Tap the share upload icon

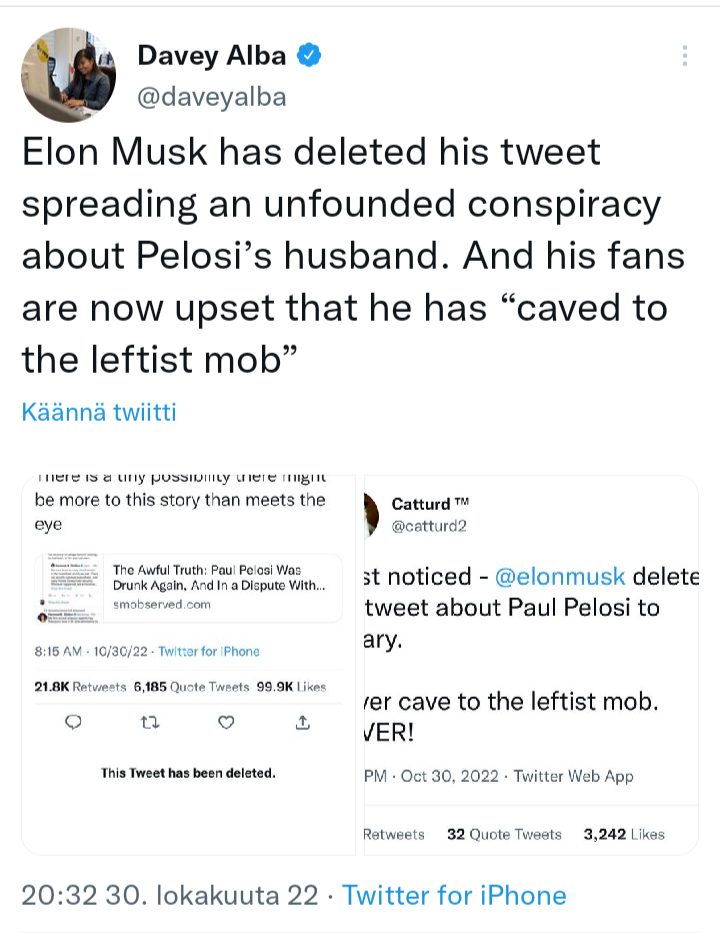tap(303, 723)
